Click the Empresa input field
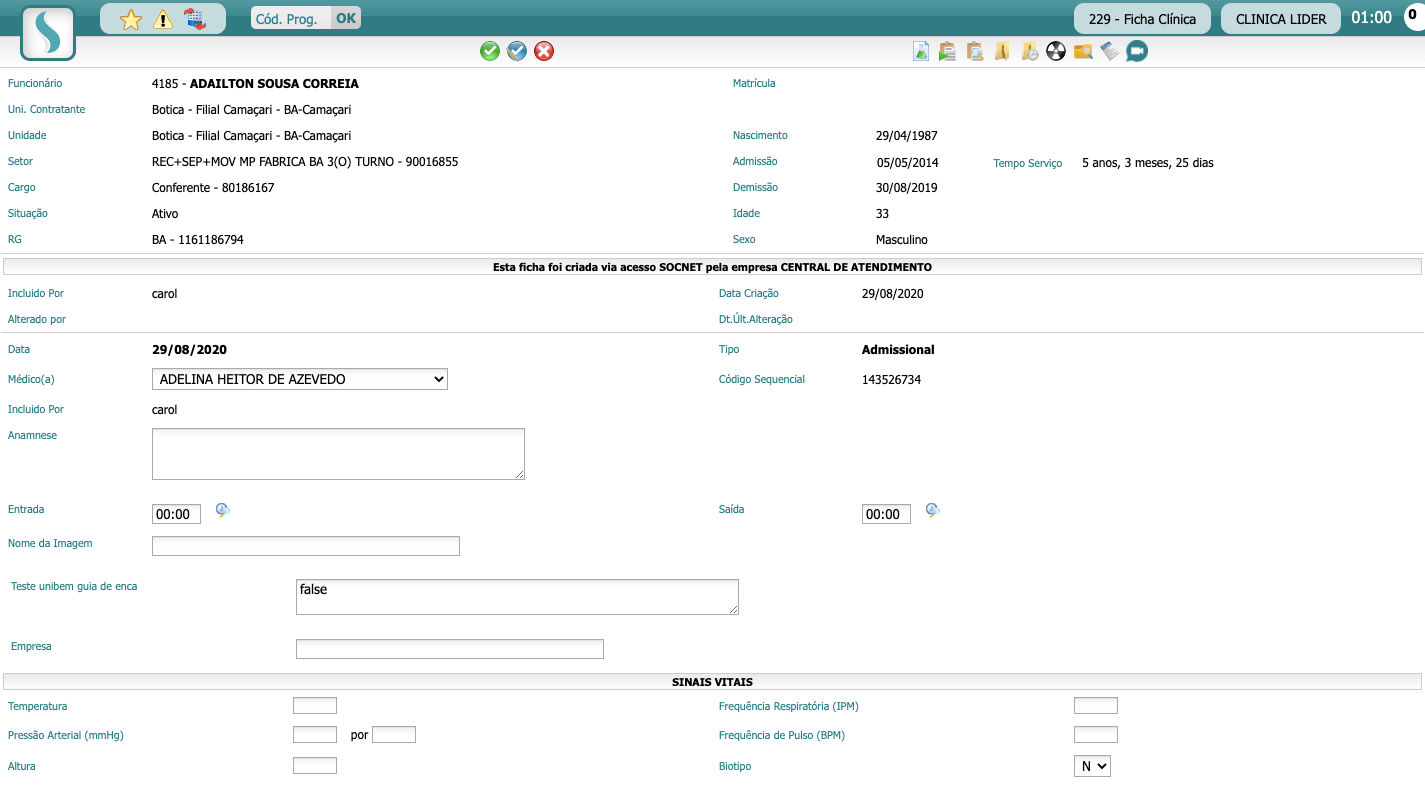The image size is (1425, 789). [450, 649]
